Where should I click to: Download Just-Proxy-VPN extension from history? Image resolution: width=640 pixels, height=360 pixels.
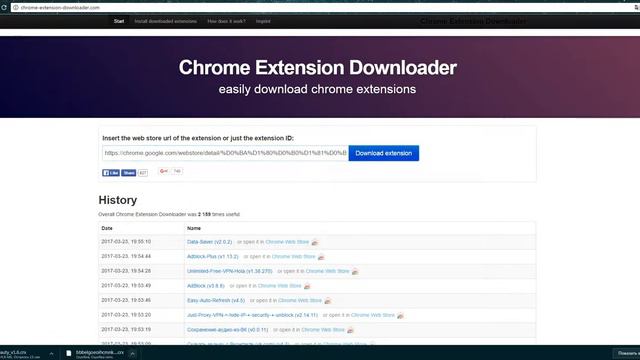tap(252, 316)
